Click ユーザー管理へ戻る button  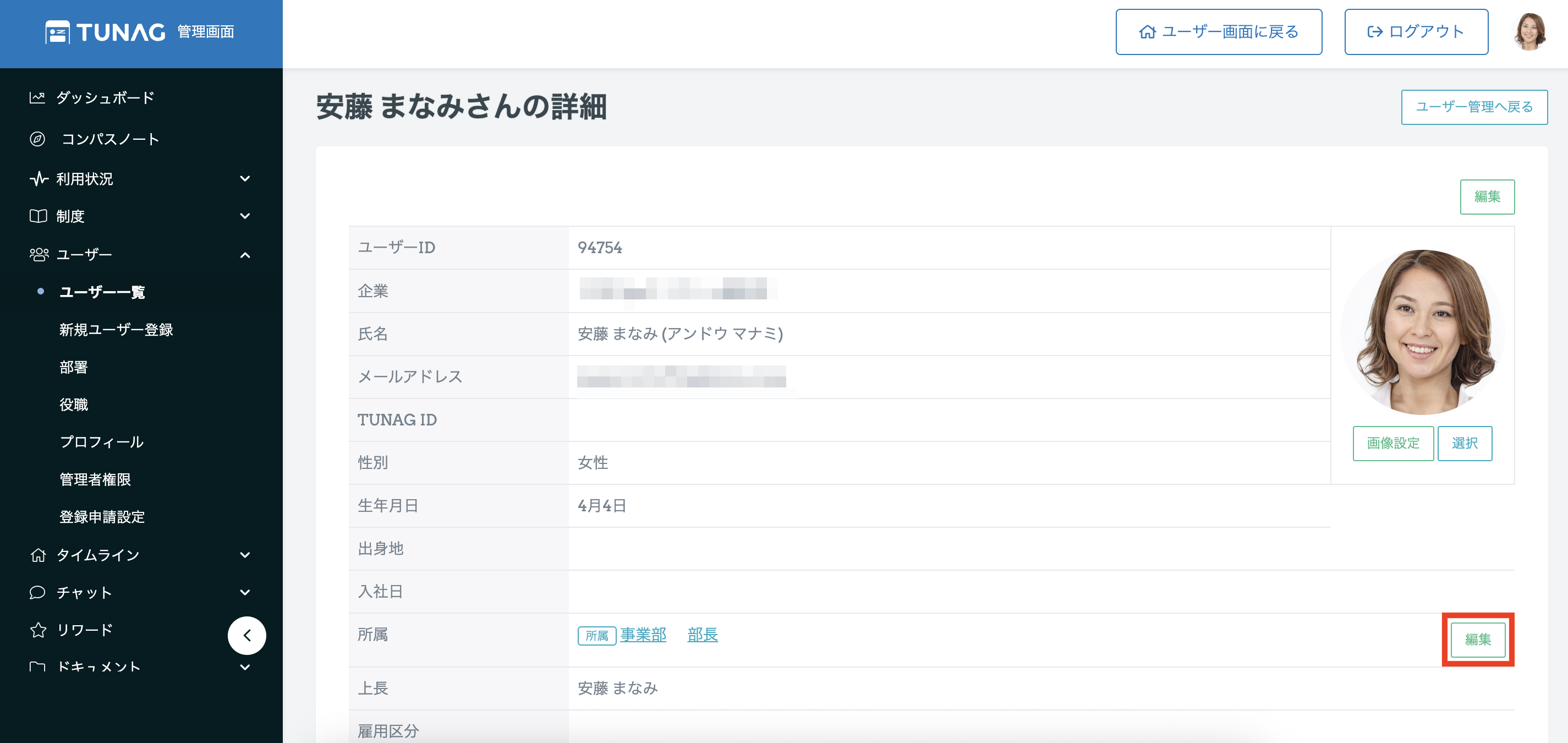click(x=1474, y=107)
